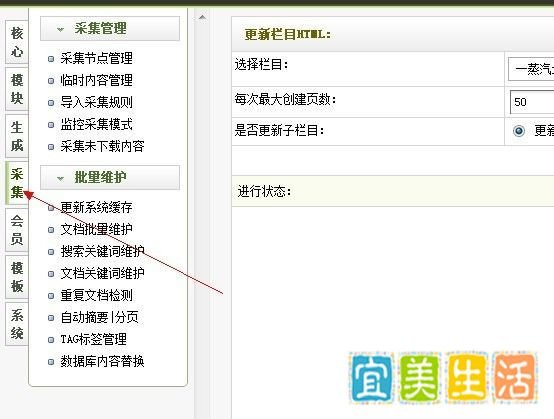Click 更新系统缓存 link
Screen dimensions: 554x419
[96, 207]
